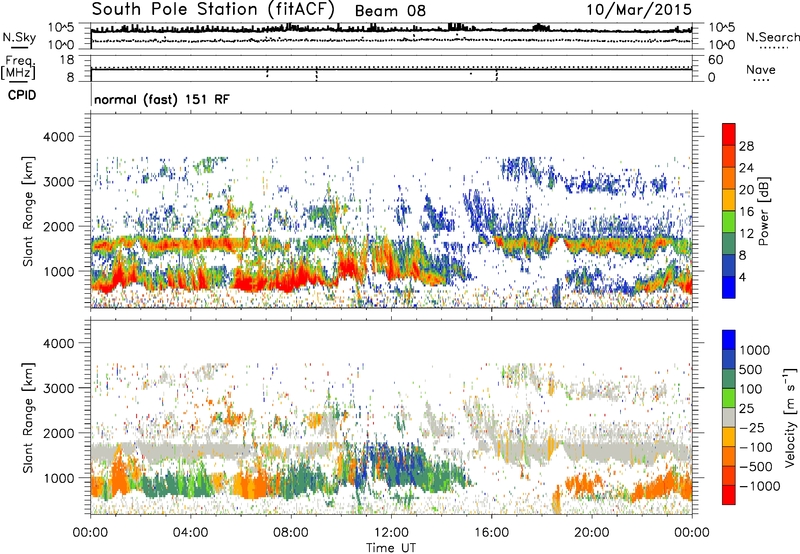This screenshot has height=554, width=800.
Task: Pick the blue top segment of Velocity colorbar
Action: (x=729, y=340)
